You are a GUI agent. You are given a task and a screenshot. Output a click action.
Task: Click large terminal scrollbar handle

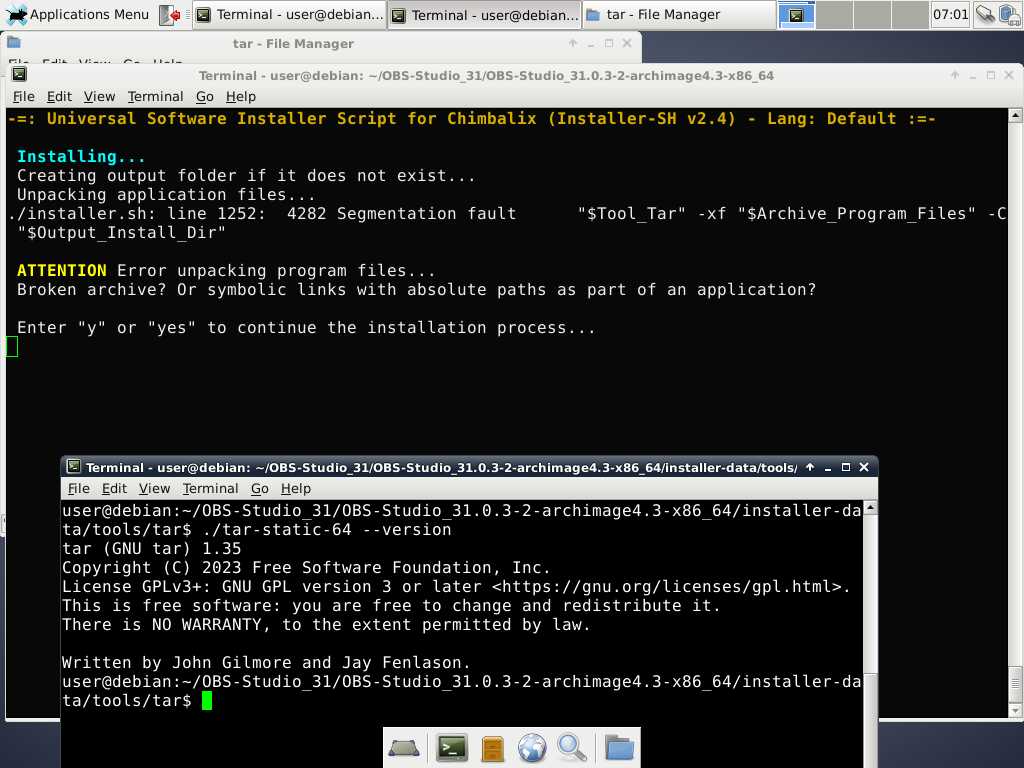(x=1015, y=684)
